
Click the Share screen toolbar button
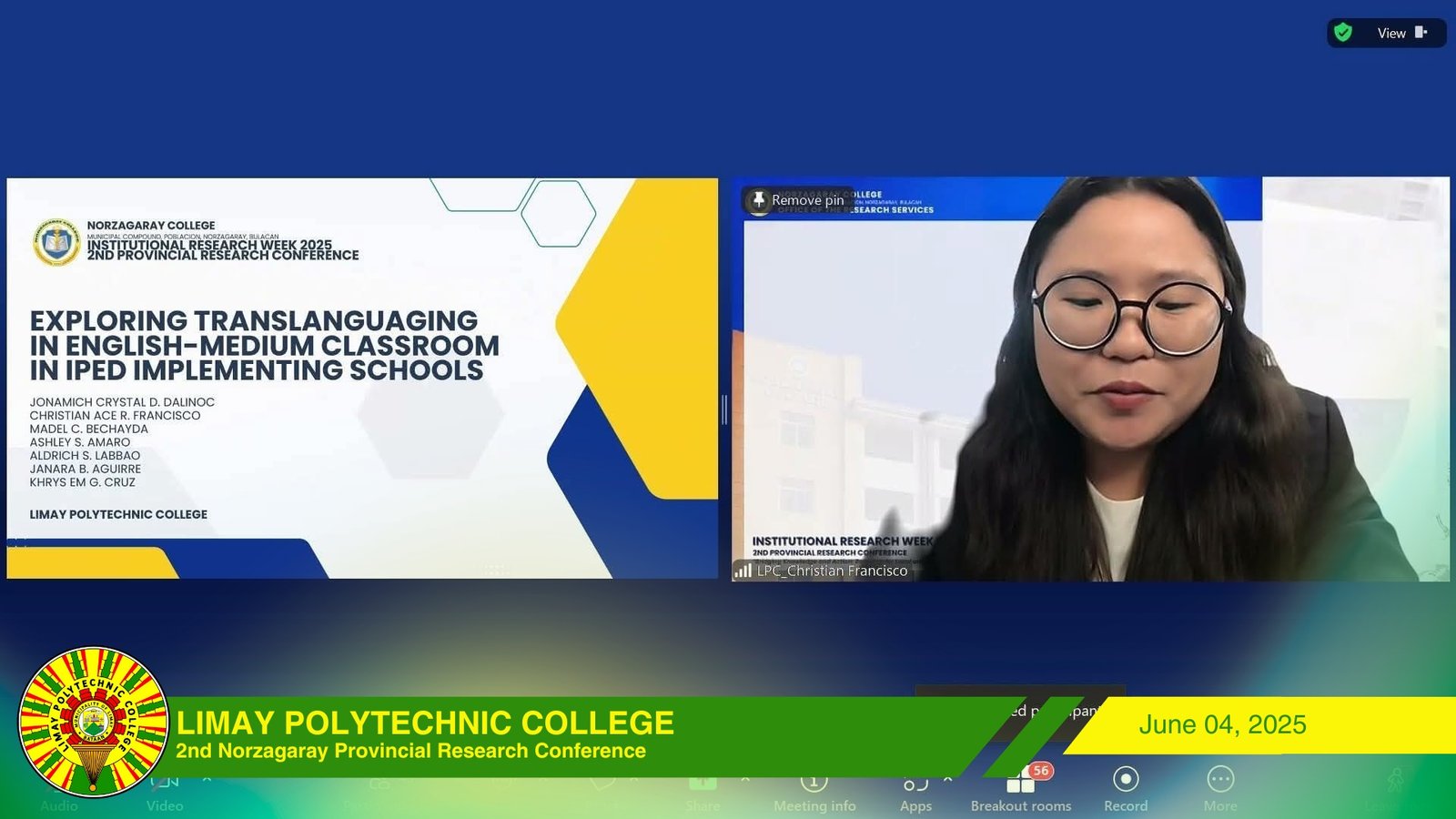(703, 790)
